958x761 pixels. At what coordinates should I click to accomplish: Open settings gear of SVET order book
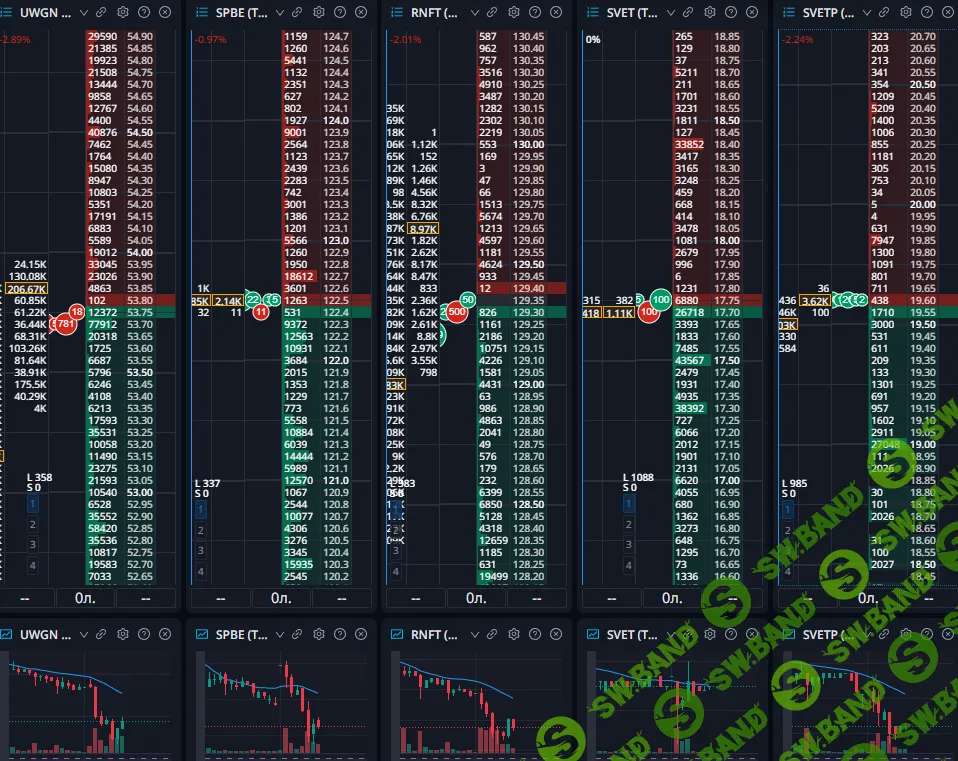tap(709, 13)
